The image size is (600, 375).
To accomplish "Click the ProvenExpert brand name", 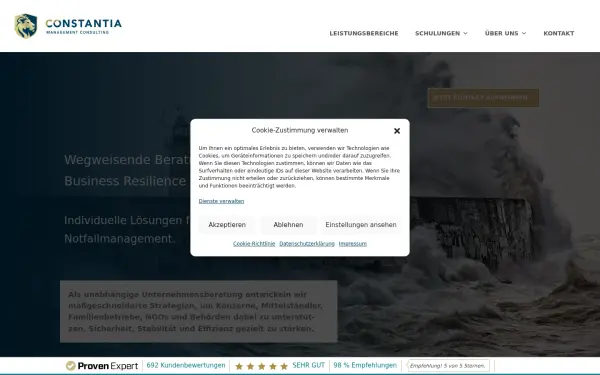I will [108, 366].
